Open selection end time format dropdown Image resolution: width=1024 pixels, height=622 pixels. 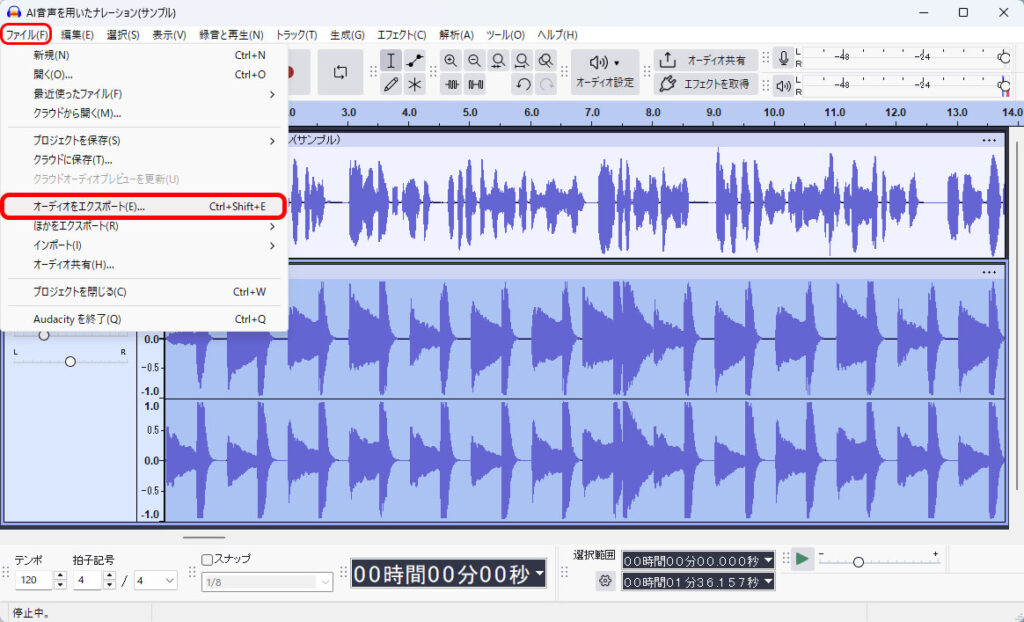pyautogui.click(x=768, y=581)
